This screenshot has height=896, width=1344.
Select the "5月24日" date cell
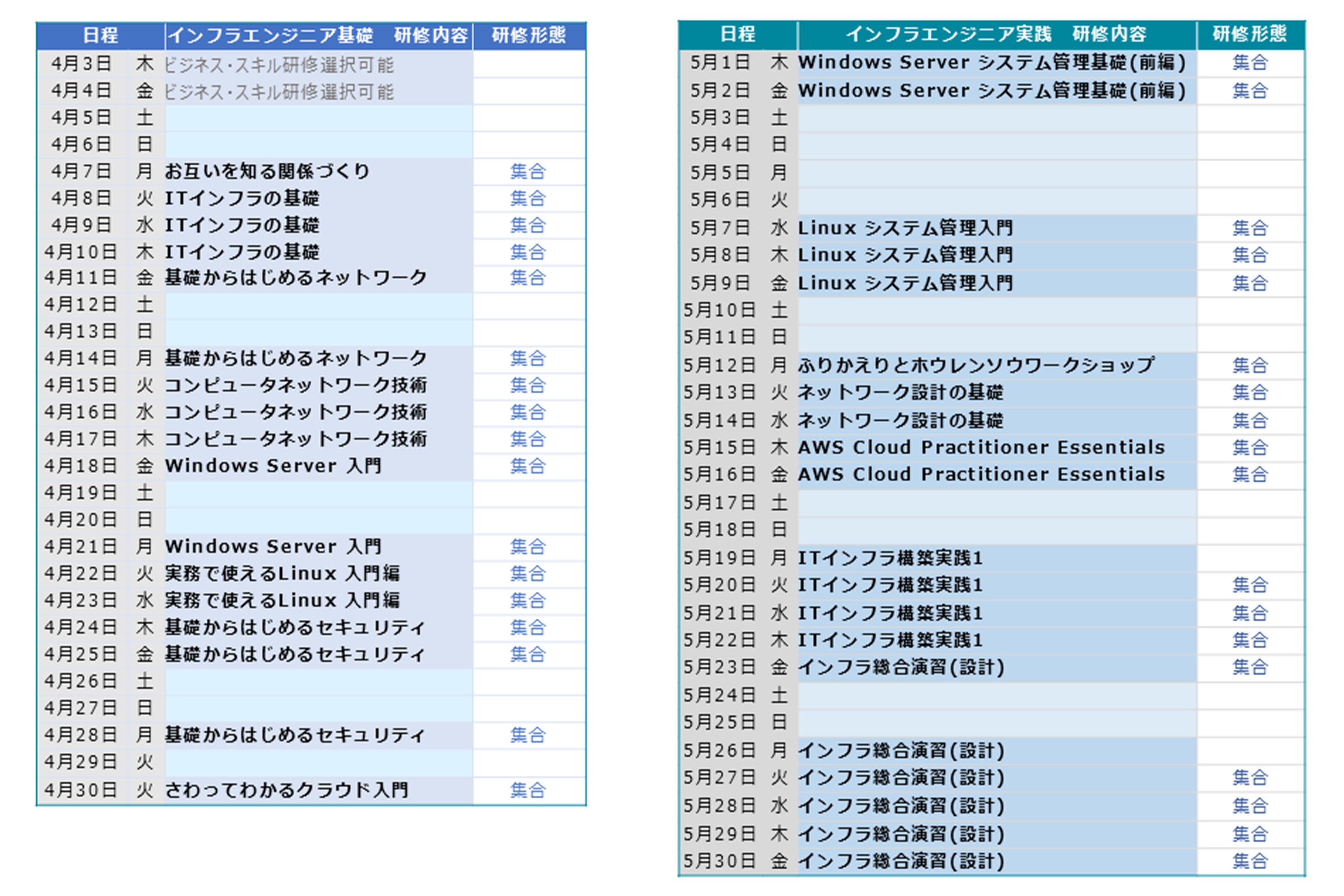point(720,695)
